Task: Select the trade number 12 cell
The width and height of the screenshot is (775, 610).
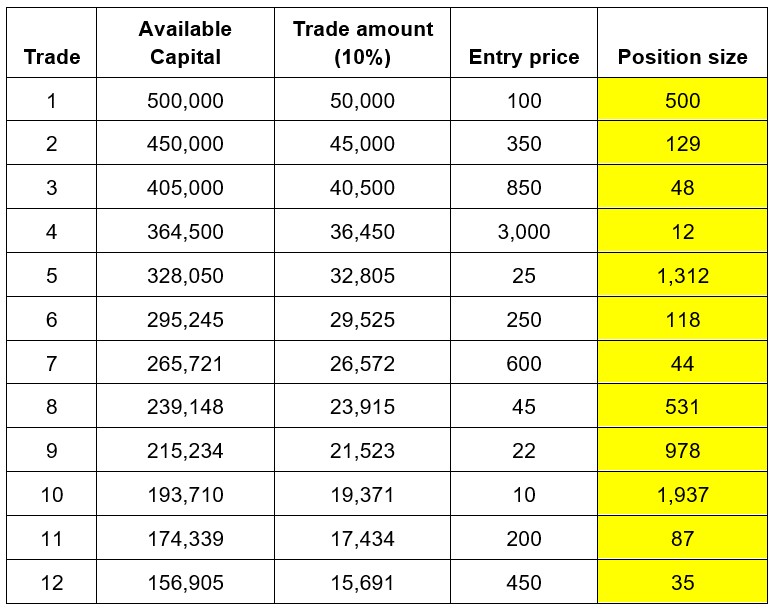Action: pos(52,583)
